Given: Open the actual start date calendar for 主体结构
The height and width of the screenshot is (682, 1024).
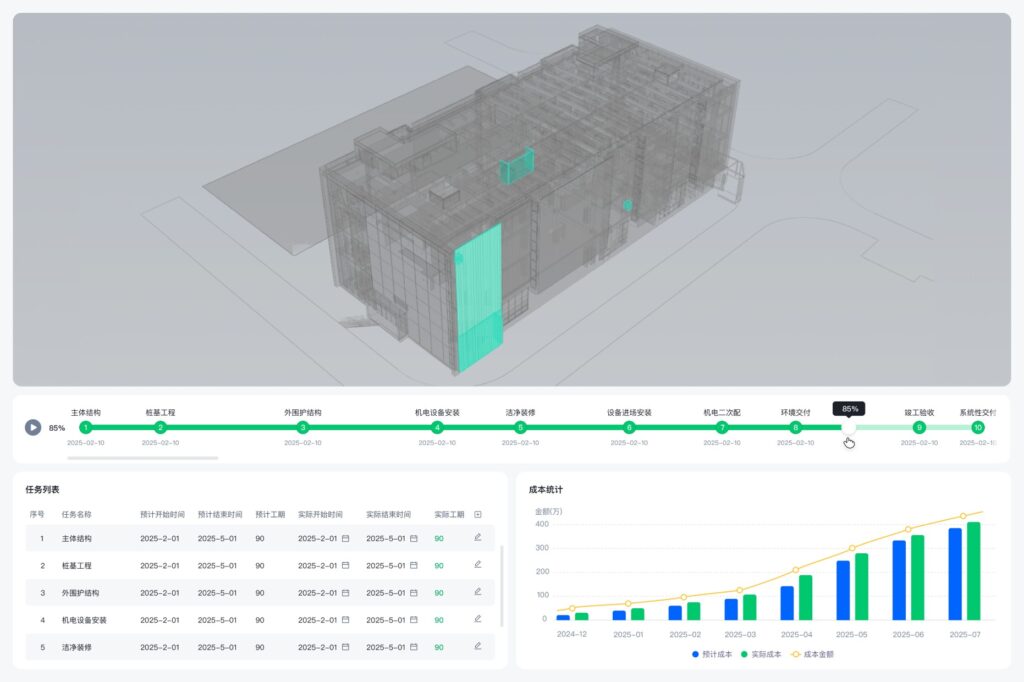Looking at the screenshot, I should (x=345, y=538).
